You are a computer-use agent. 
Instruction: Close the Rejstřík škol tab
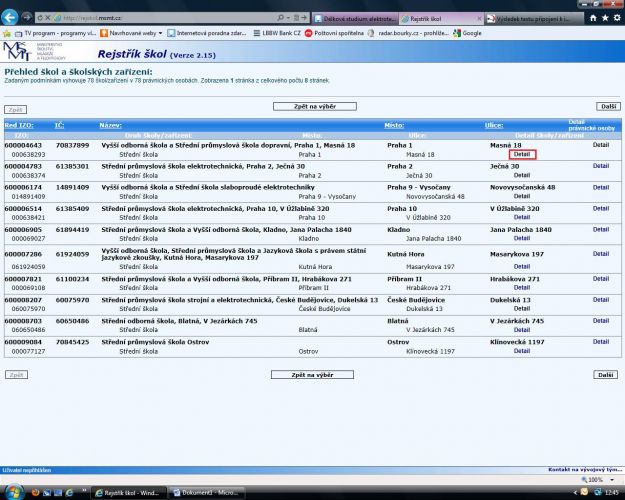click(479, 18)
